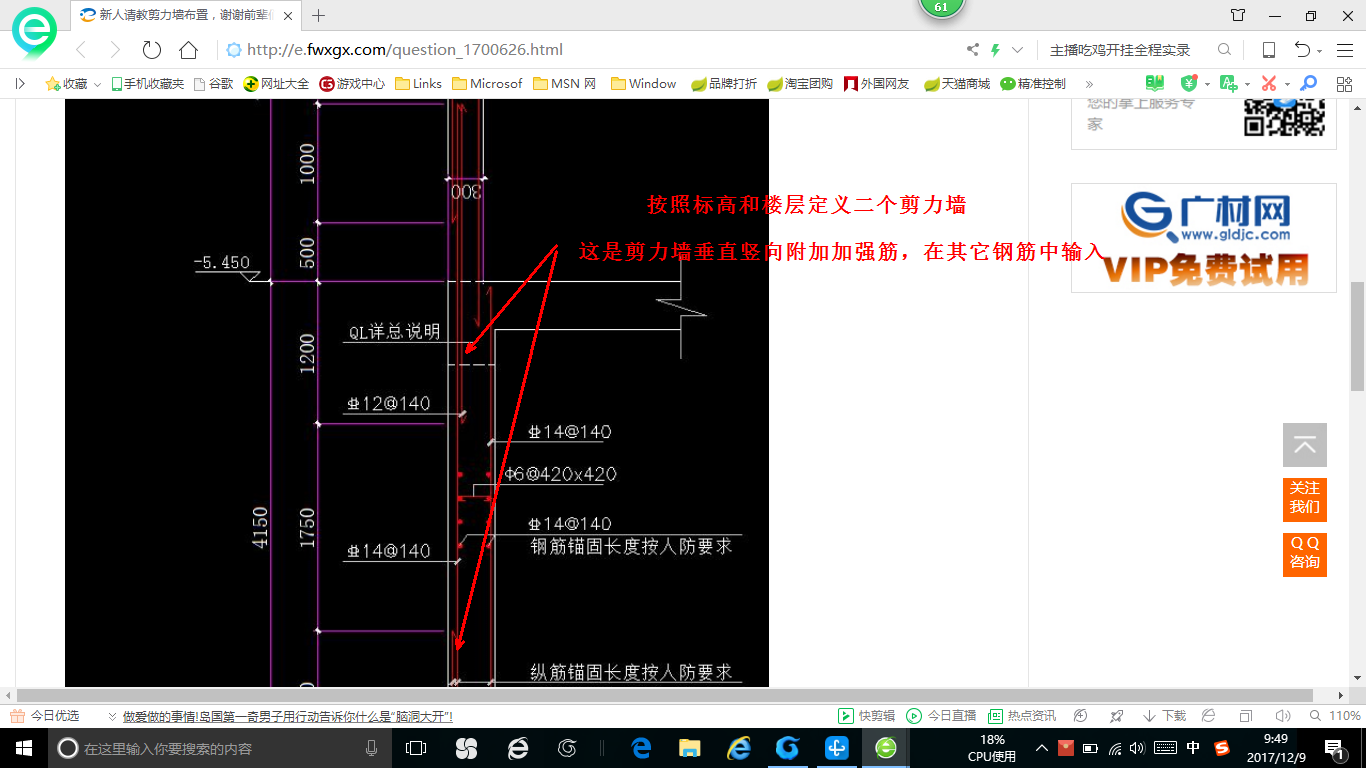Screen dimensions: 1366x768
Task: Open the 做爱做的事情 news headline link
Action: [288, 716]
